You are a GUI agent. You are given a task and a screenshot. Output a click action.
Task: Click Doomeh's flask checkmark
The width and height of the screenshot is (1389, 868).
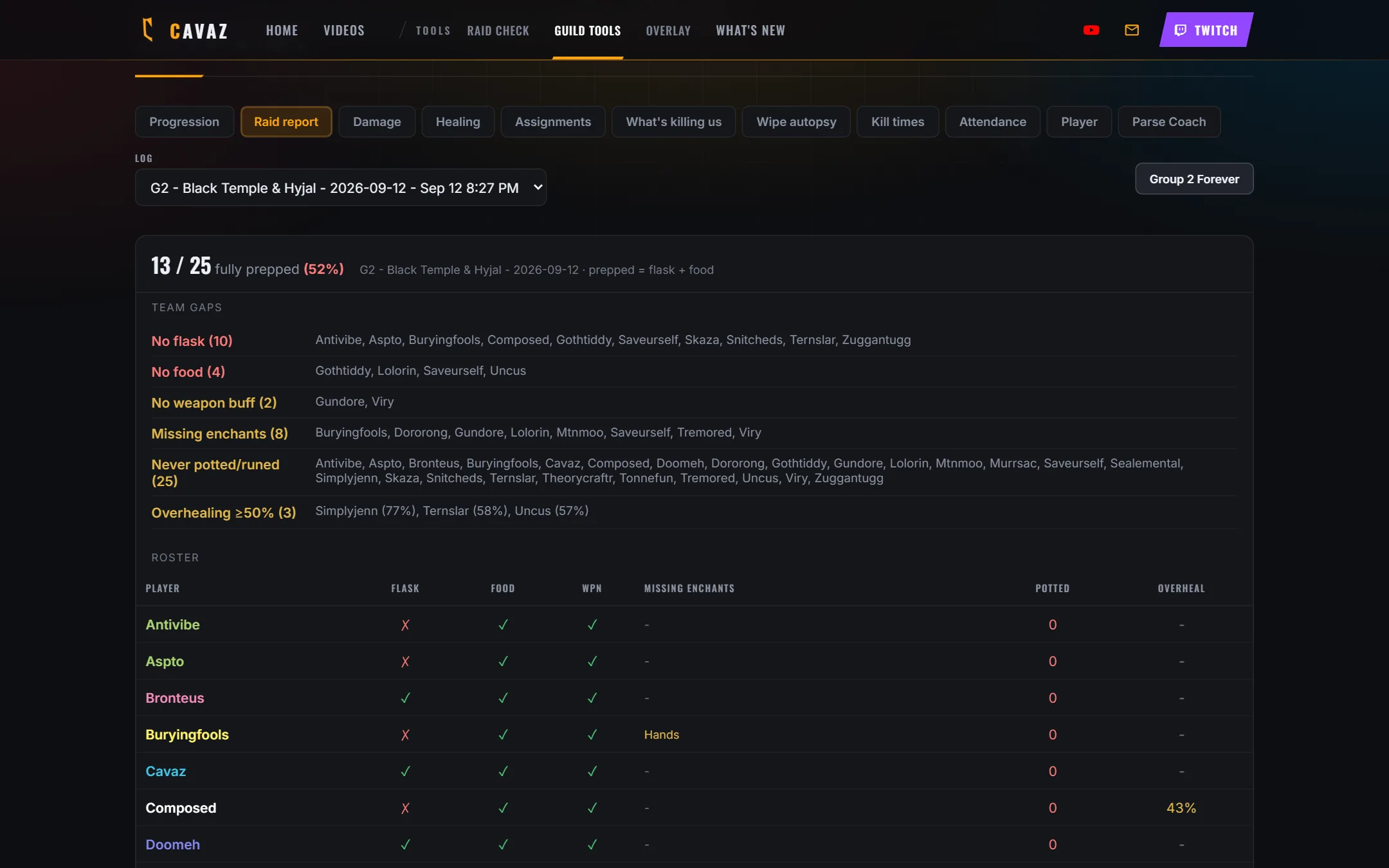(x=405, y=845)
